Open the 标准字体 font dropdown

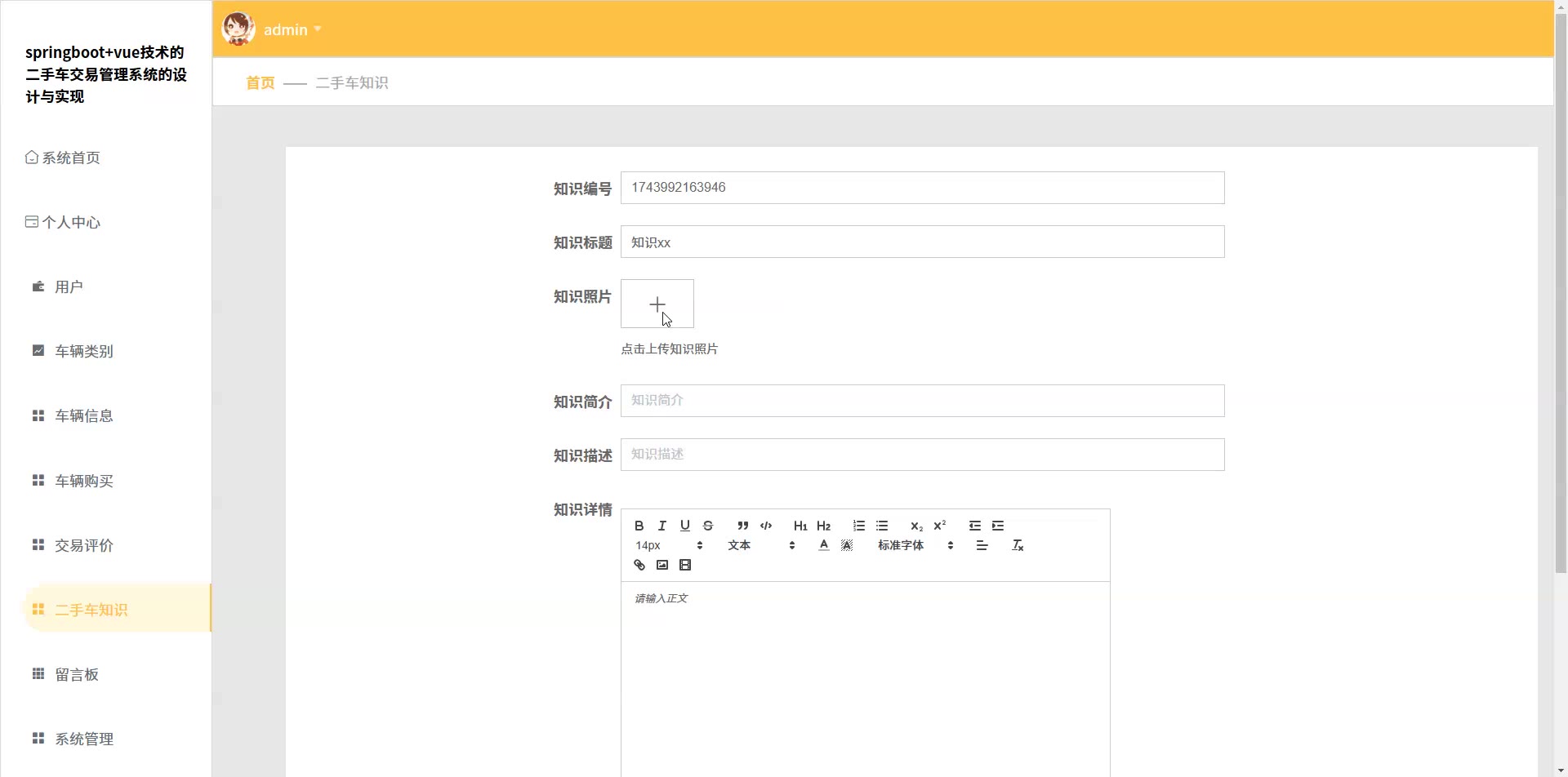tap(915, 545)
